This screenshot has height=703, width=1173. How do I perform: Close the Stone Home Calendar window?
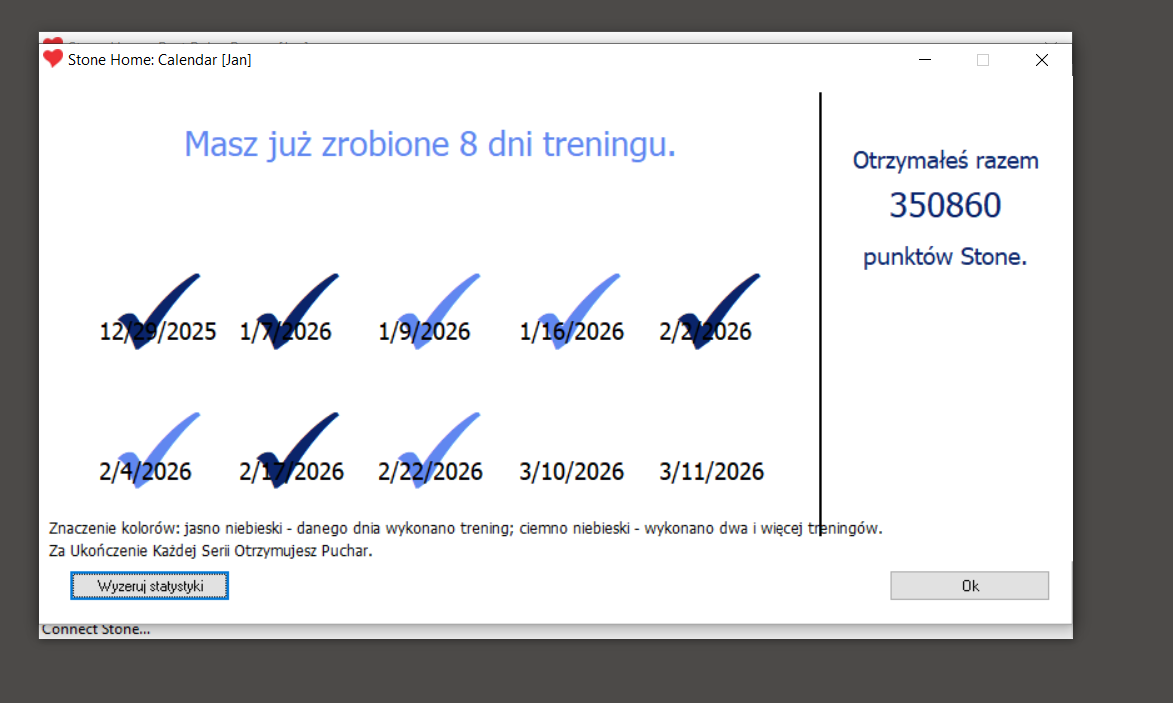tap(1041, 60)
